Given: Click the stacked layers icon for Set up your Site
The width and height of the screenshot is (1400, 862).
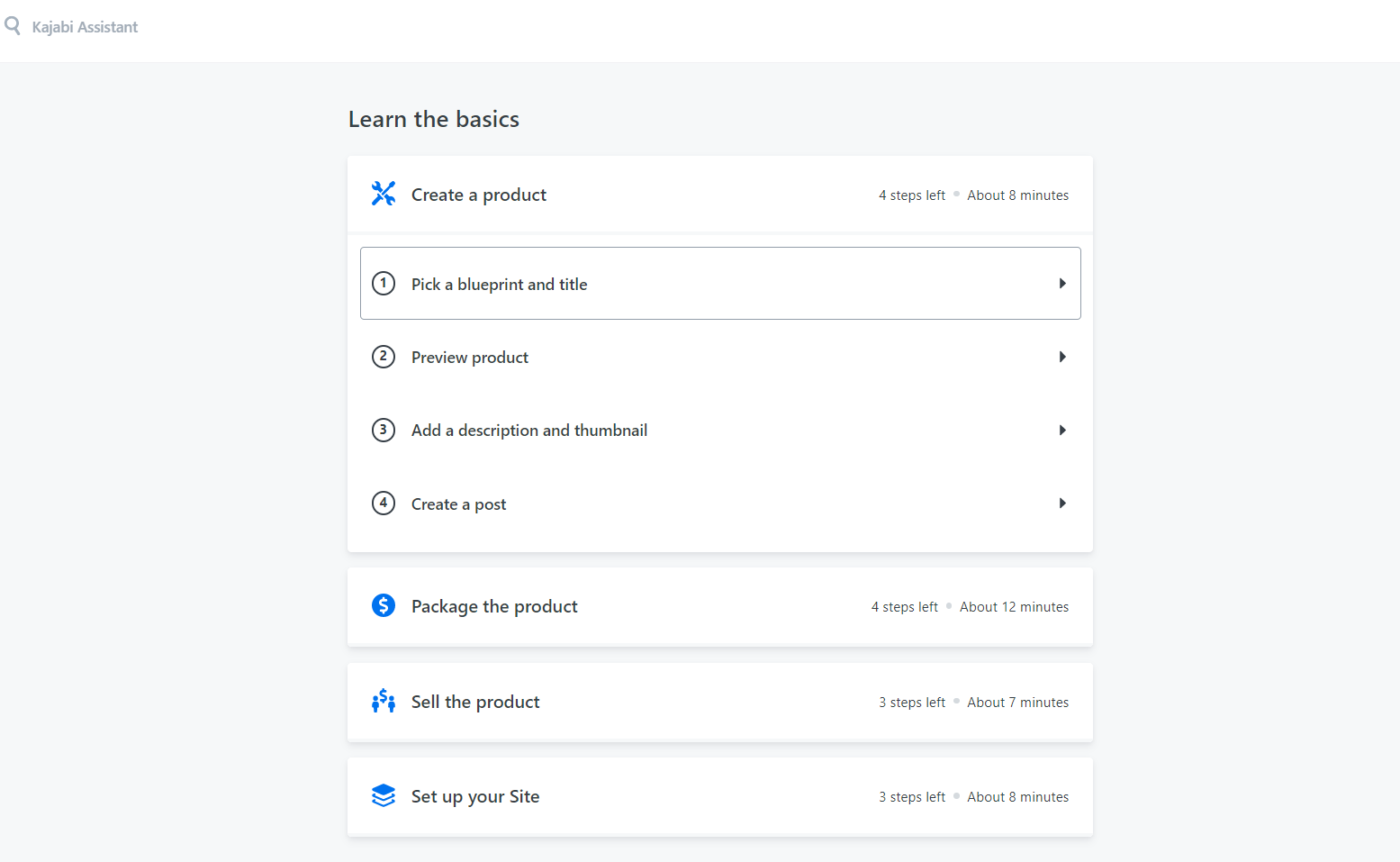Looking at the screenshot, I should coord(384,795).
